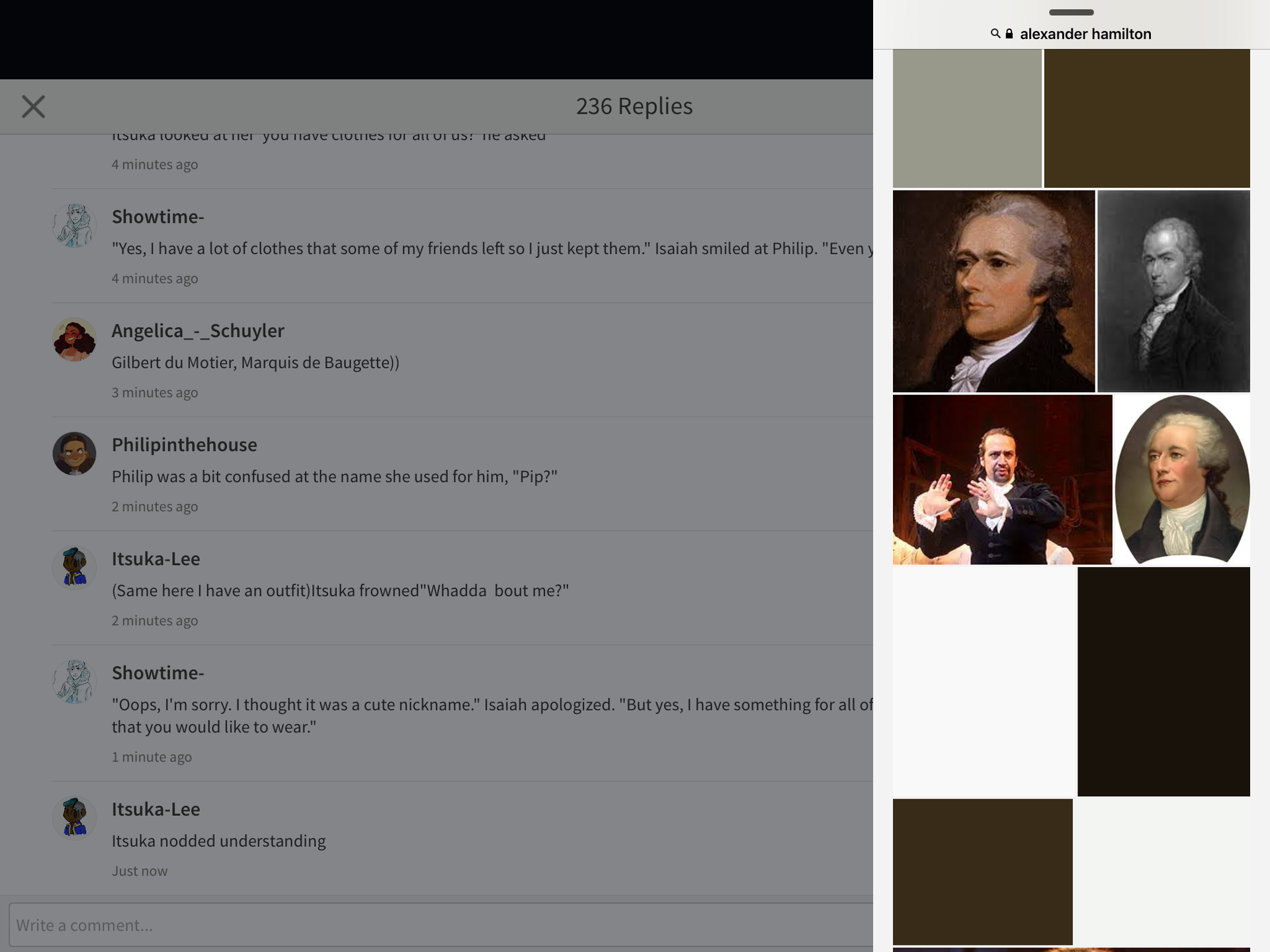
Task: Select comment 'Philip was a bit confused'
Action: [x=335, y=477]
